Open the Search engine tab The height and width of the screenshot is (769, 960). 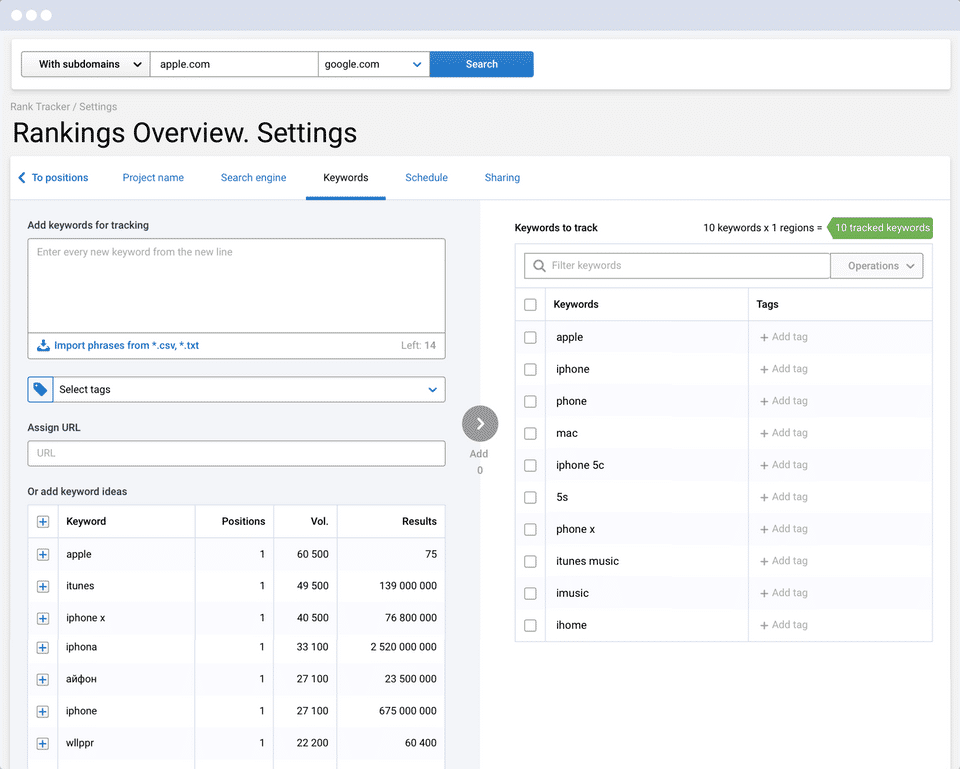point(253,178)
